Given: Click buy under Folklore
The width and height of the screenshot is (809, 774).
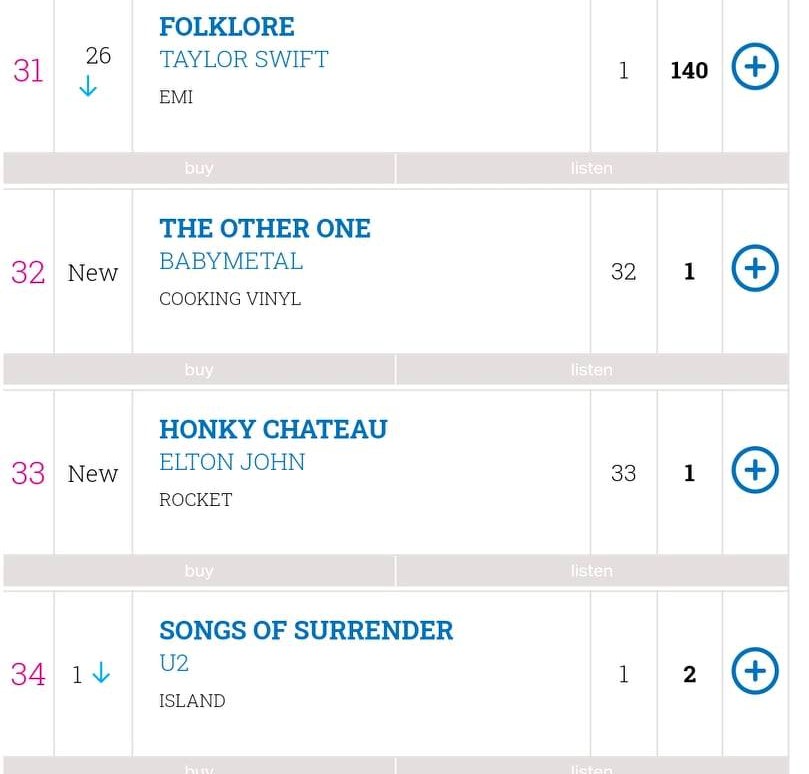Looking at the screenshot, I should click(x=199, y=168).
